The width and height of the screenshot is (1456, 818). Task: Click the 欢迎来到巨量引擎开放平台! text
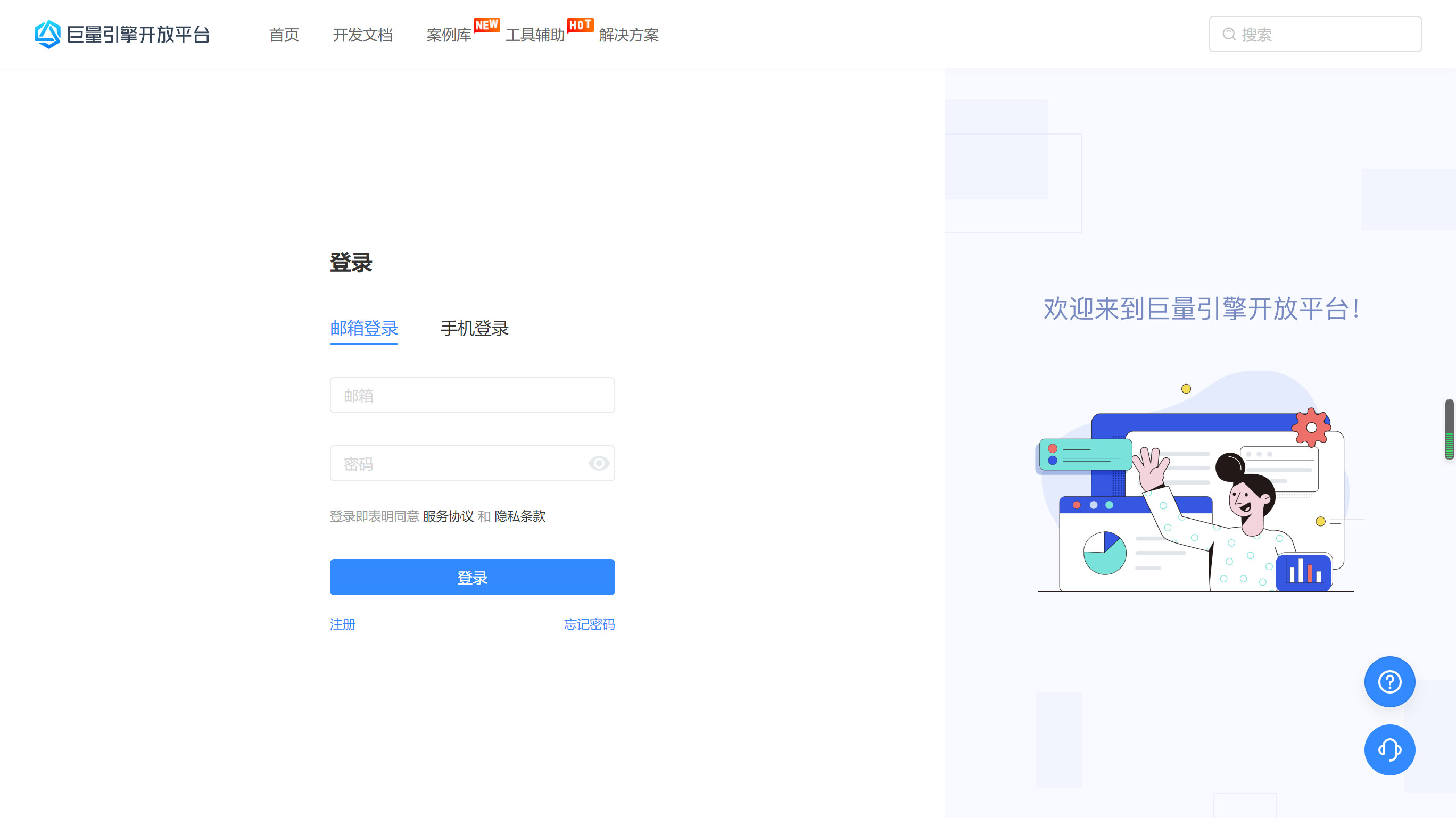pyautogui.click(x=1201, y=309)
